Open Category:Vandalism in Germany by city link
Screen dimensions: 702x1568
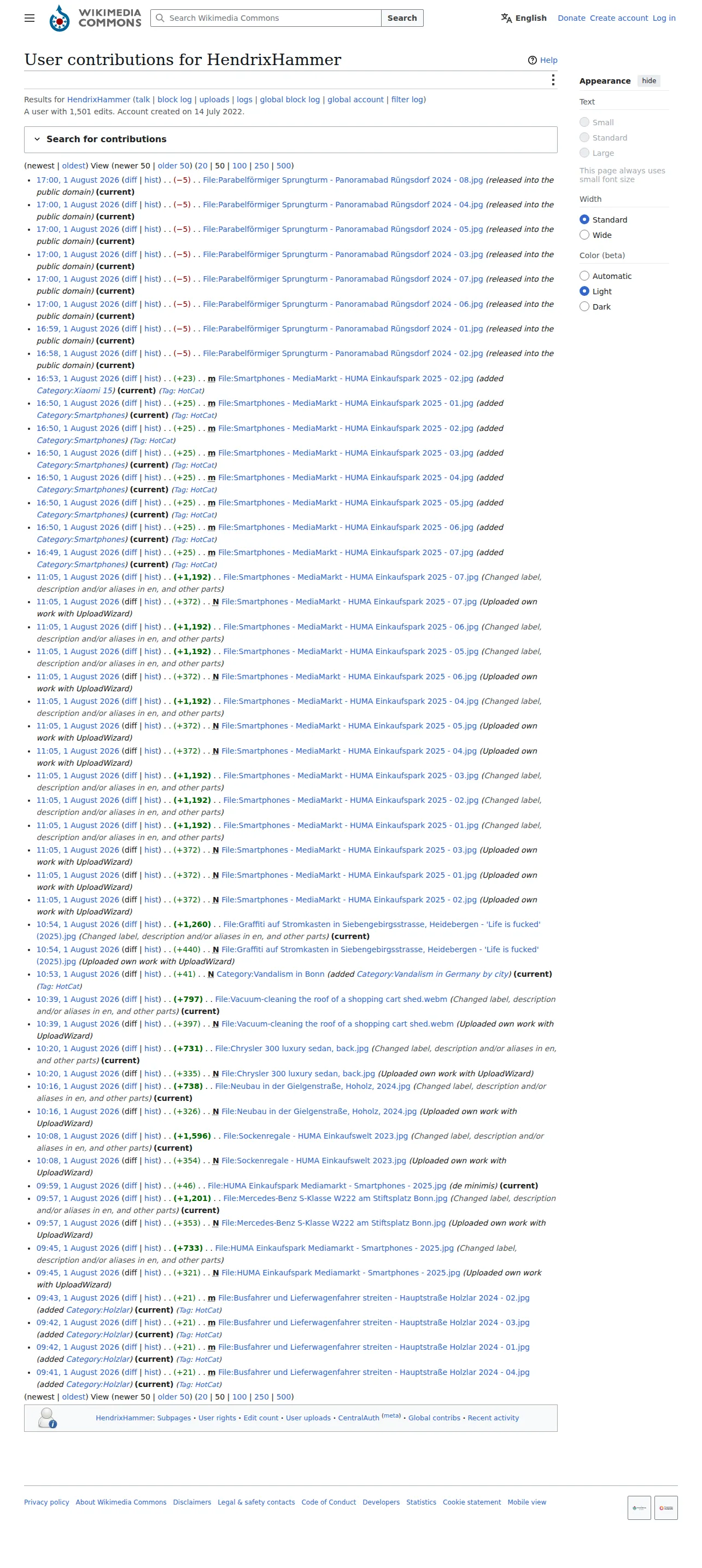432,975
